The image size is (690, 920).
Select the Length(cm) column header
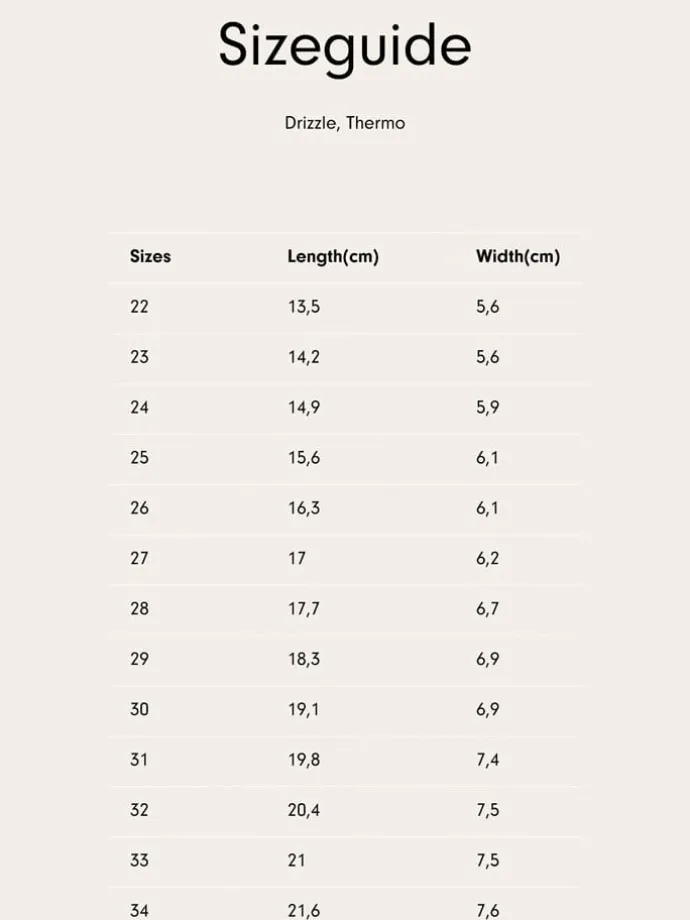pyautogui.click(x=332, y=257)
